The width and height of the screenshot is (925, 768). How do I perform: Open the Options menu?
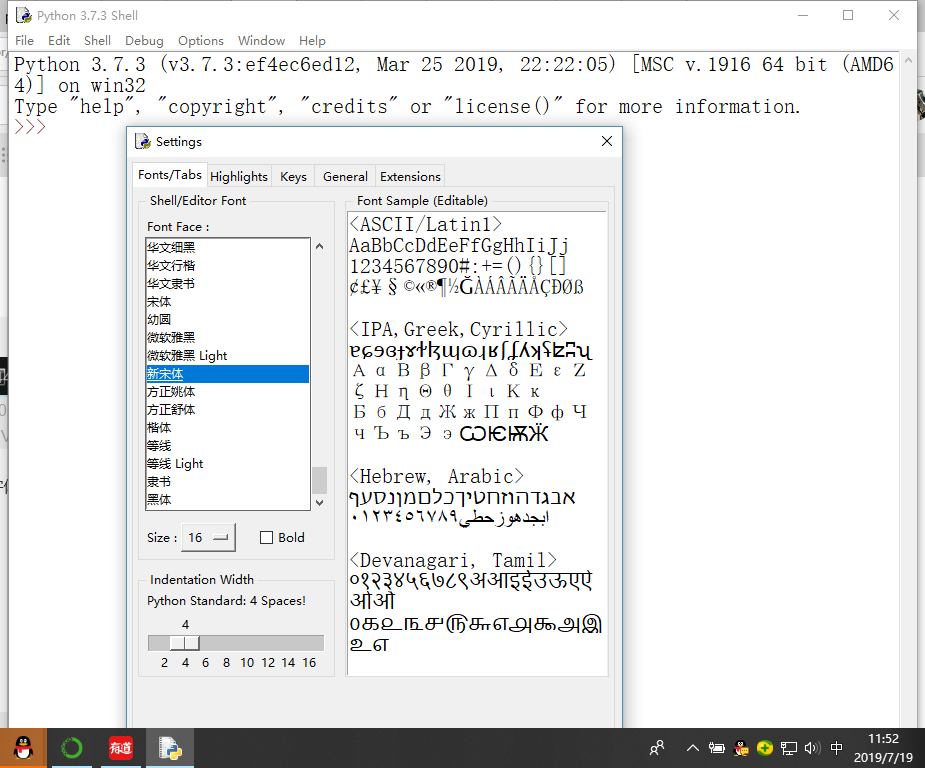(x=201, y=41)
